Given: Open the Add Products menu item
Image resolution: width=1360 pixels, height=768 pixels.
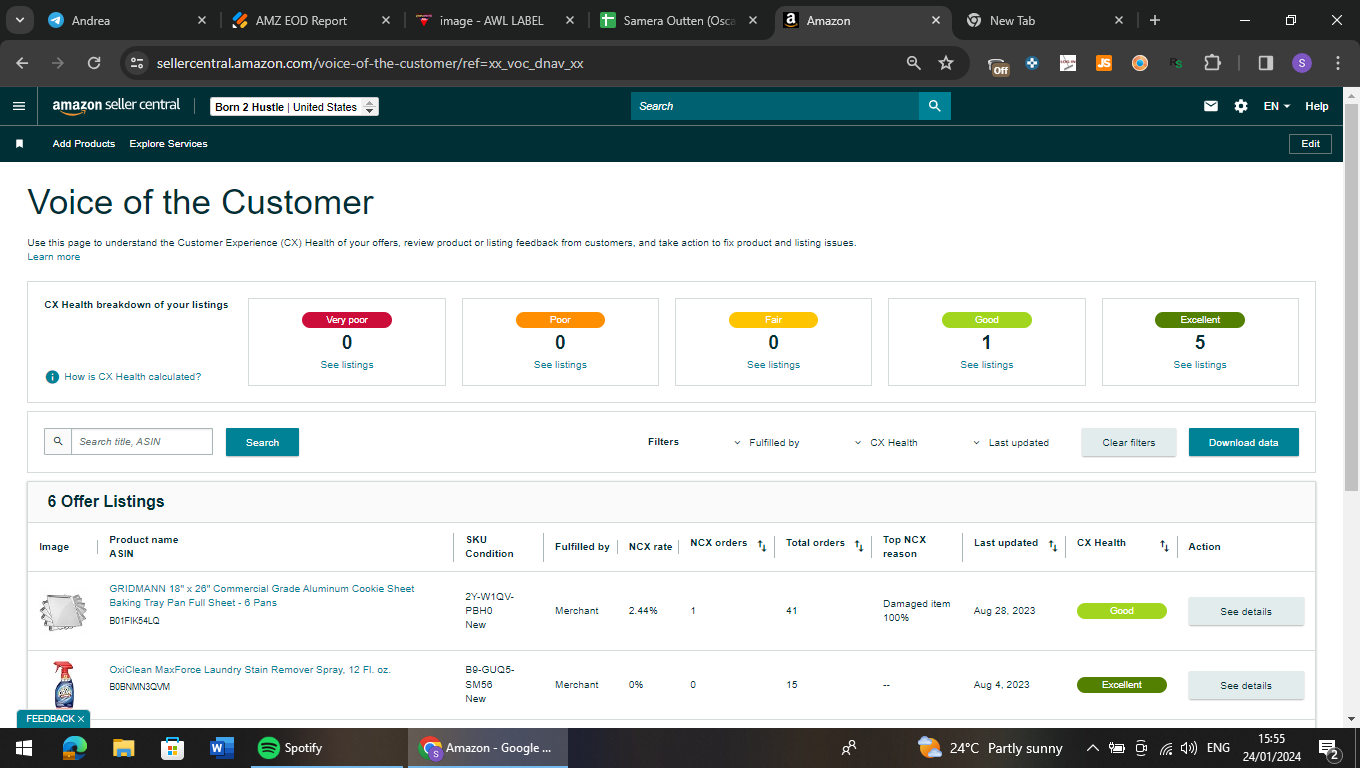Looking at the screenshot, I should click(x=84, y=144).
